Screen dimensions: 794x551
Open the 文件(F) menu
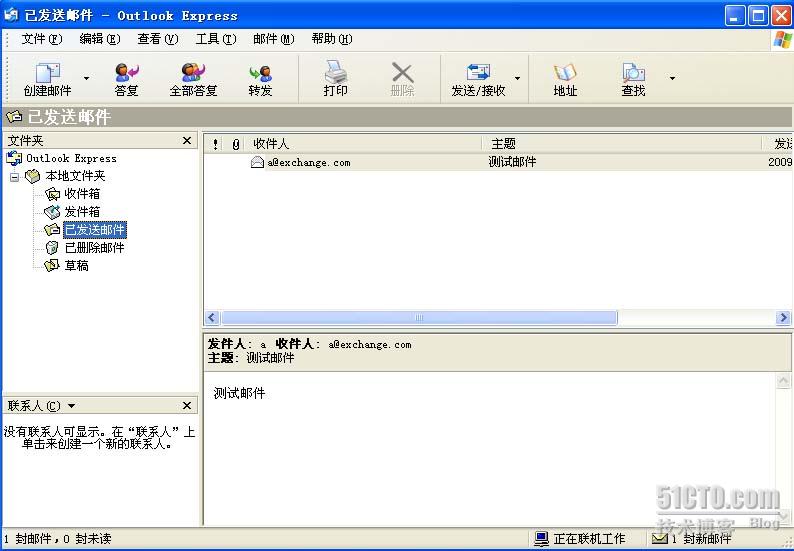coord(42,39)
